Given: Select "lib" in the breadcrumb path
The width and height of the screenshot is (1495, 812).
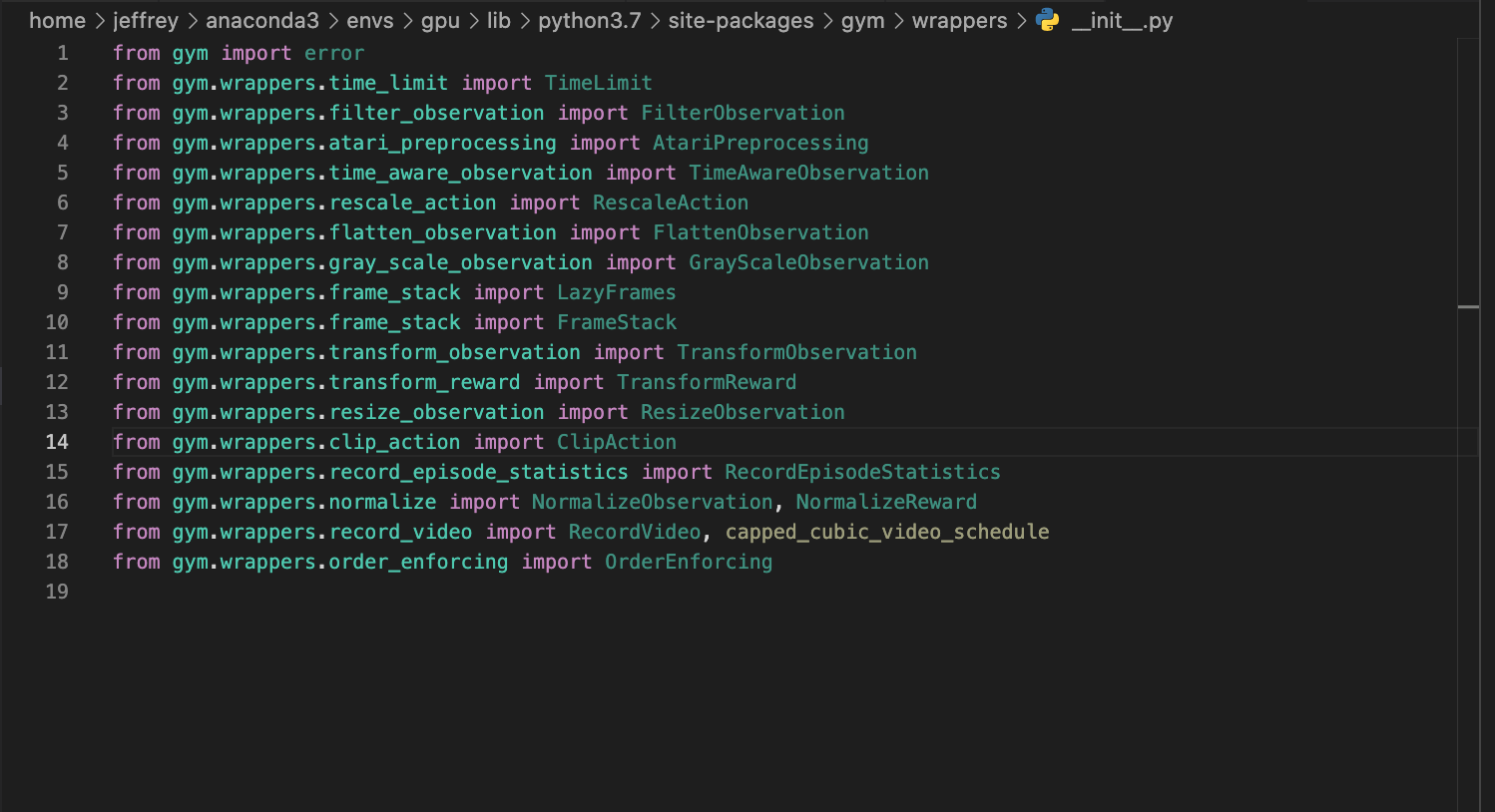Looking at the screenshot, I should coord(499,20).
